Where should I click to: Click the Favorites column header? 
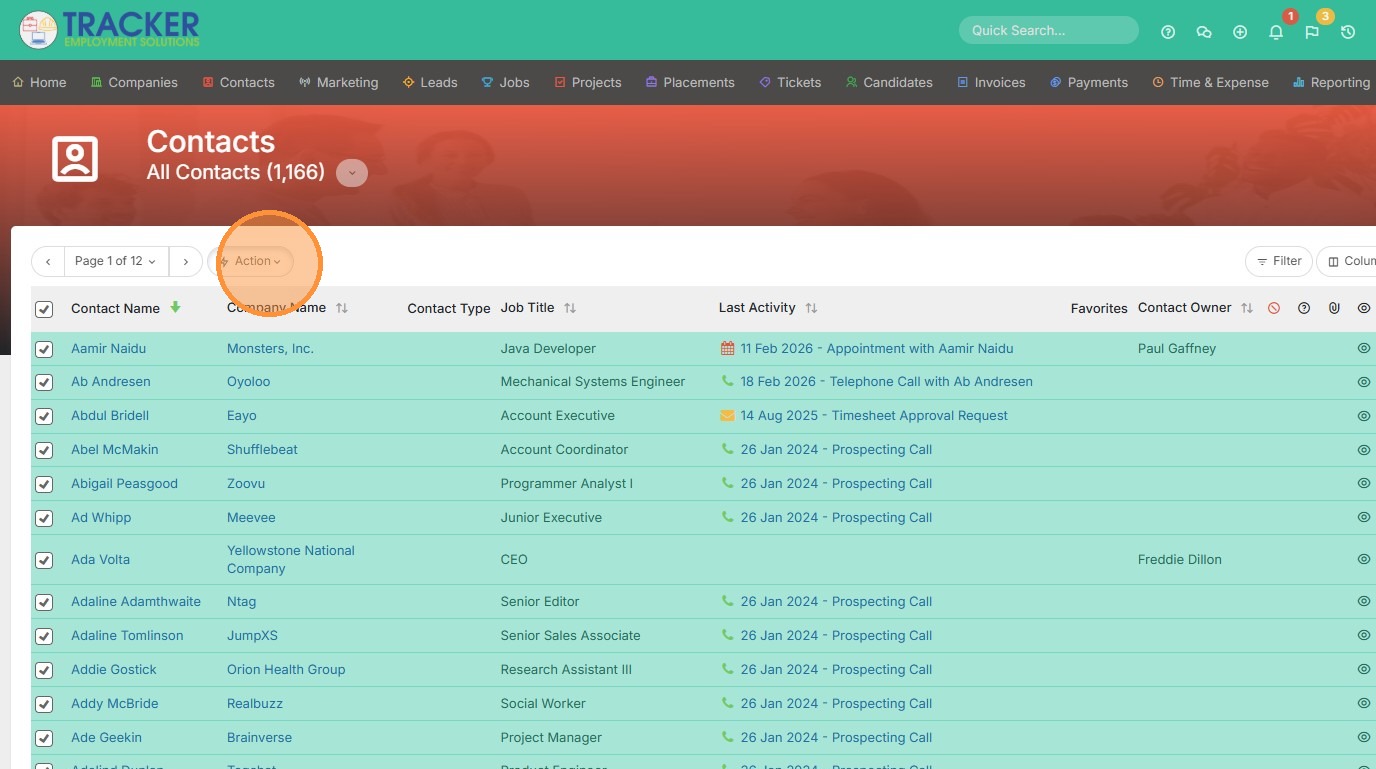click(x=1099, y=309)
